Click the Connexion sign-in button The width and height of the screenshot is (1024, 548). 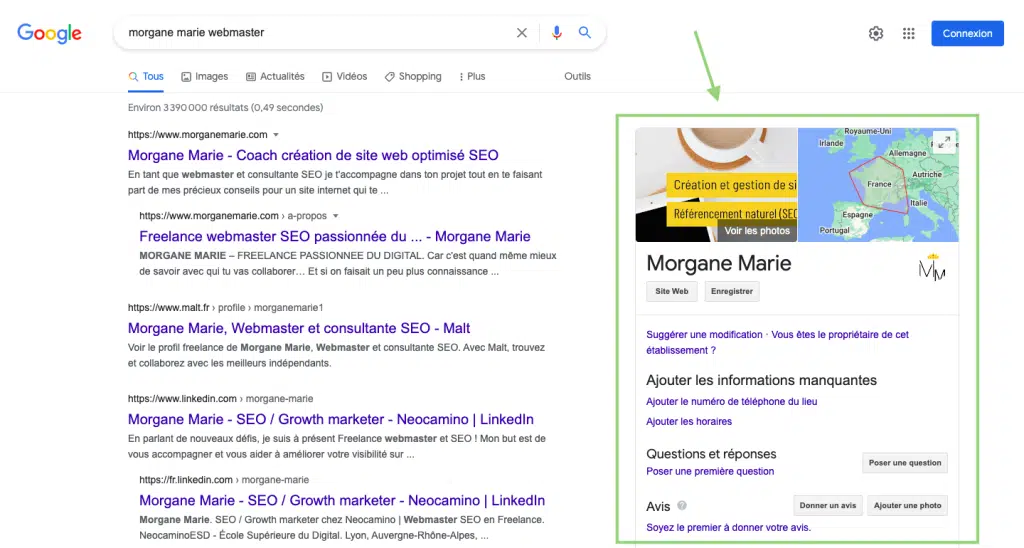coord(967,33)
